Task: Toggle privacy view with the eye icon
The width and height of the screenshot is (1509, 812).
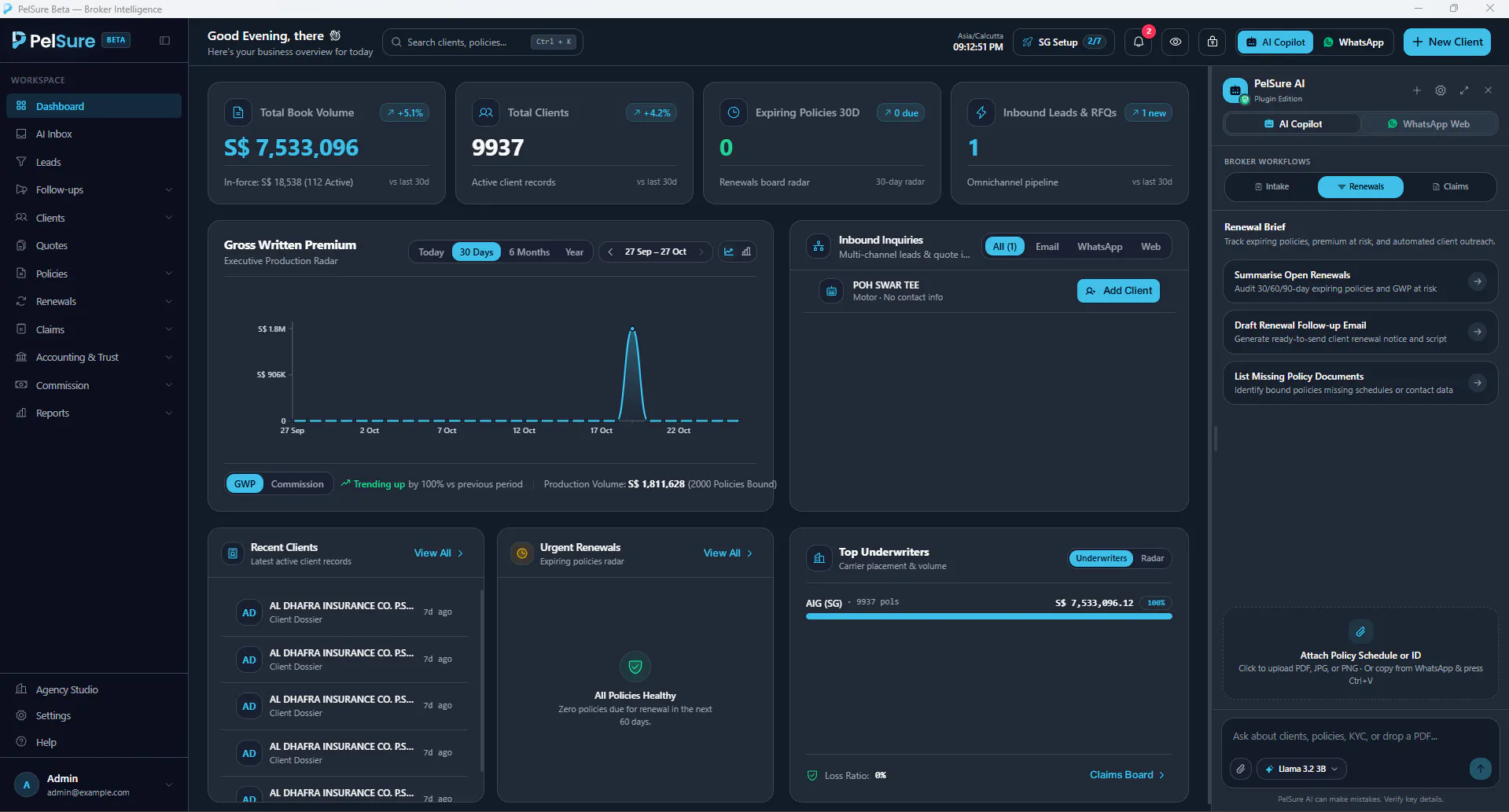Action: click(1176, 42)
